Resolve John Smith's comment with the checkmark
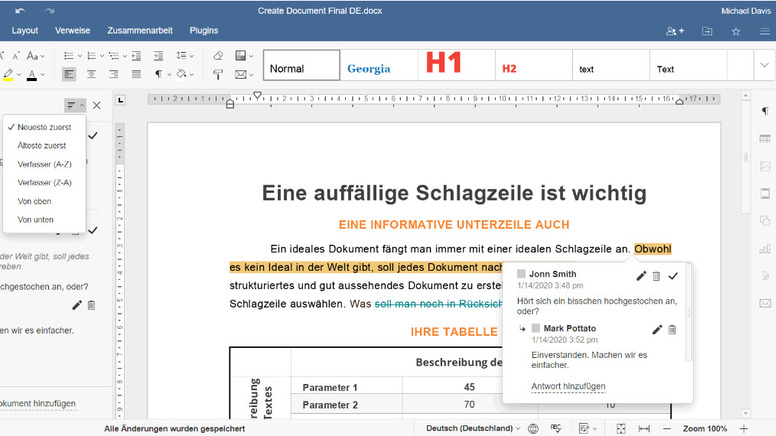 click(673, 276)
